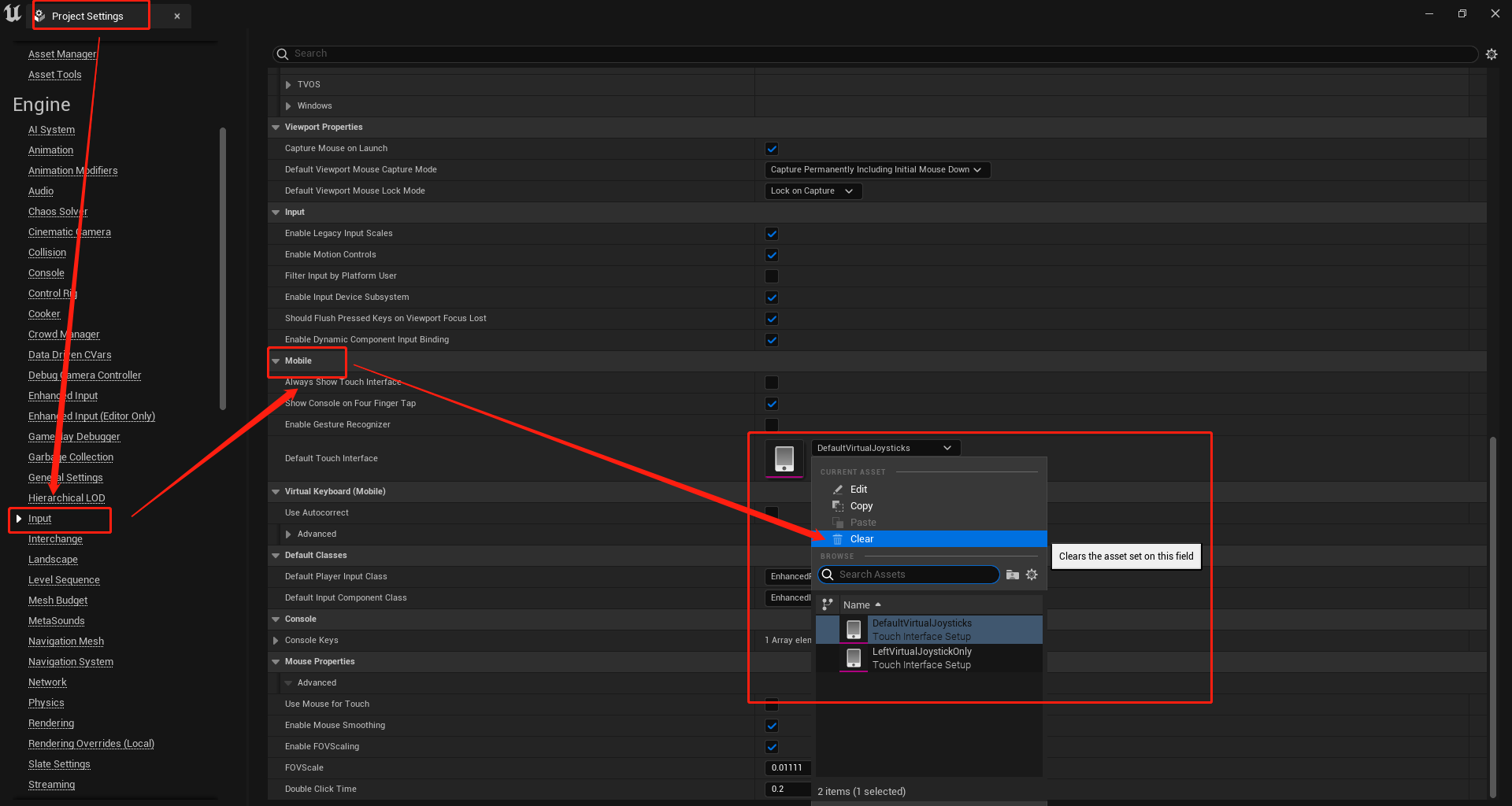Open DefaultVirtualJoysticks asset dropdown
Screen dimensions: 1512x806
click(886, 448)
